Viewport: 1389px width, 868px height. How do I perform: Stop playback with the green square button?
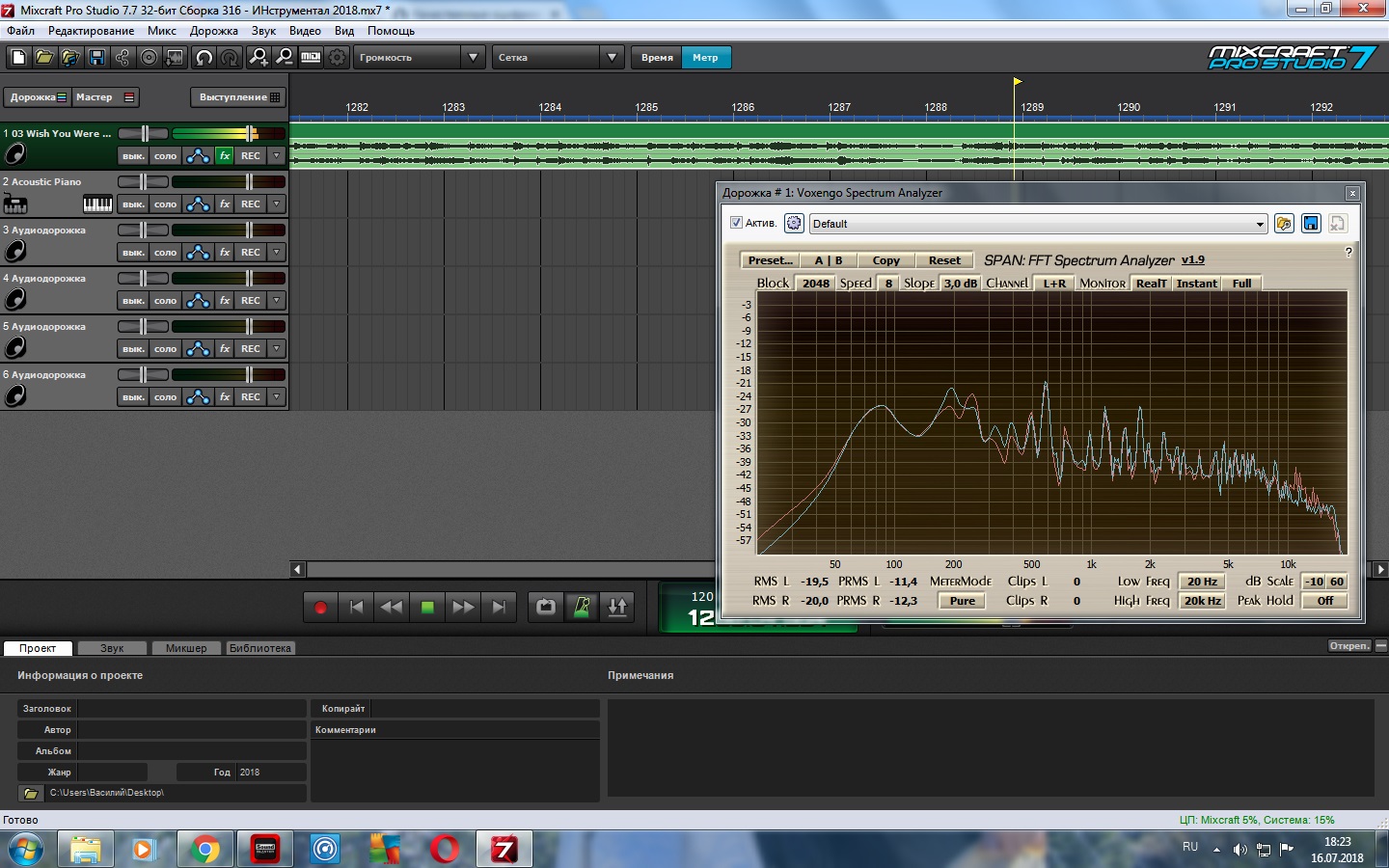tap(427, 607)
